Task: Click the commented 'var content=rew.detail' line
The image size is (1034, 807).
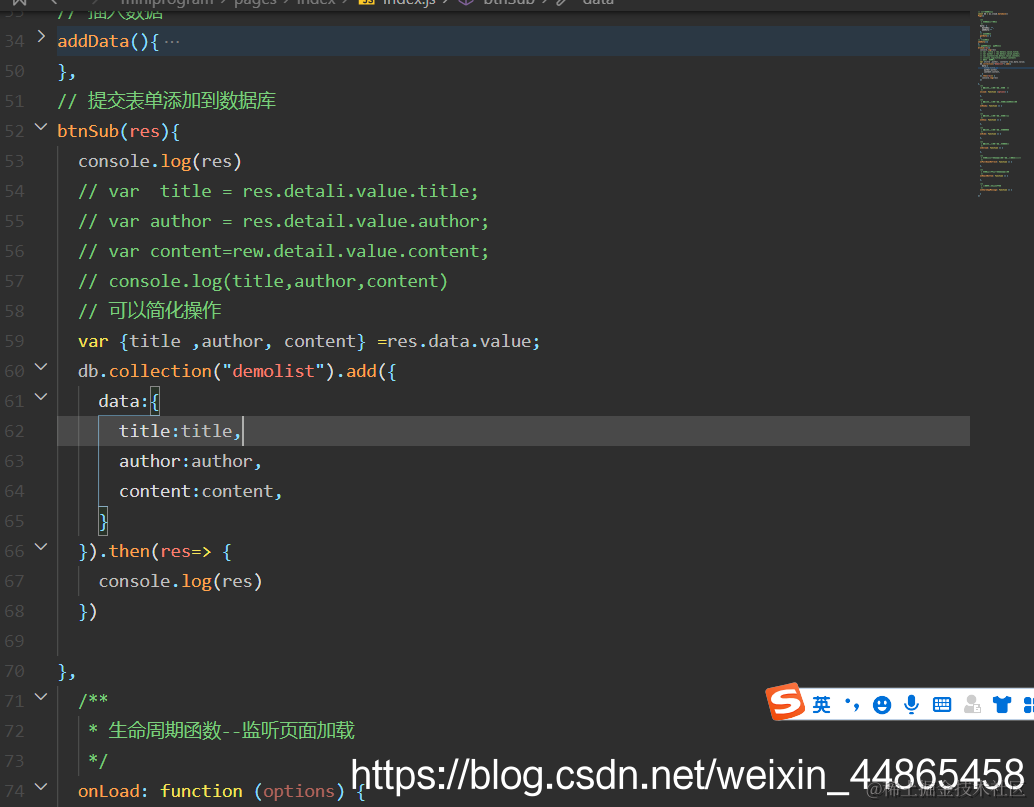Action: tap(283, 251)
